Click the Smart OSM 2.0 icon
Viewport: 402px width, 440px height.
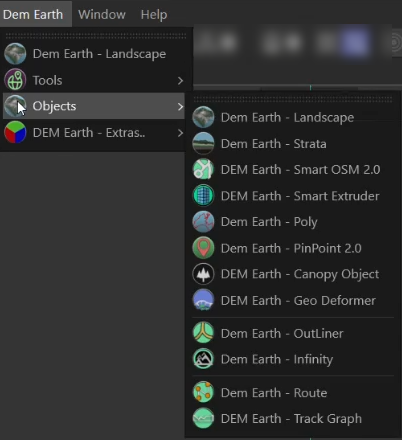coord(203,169)
